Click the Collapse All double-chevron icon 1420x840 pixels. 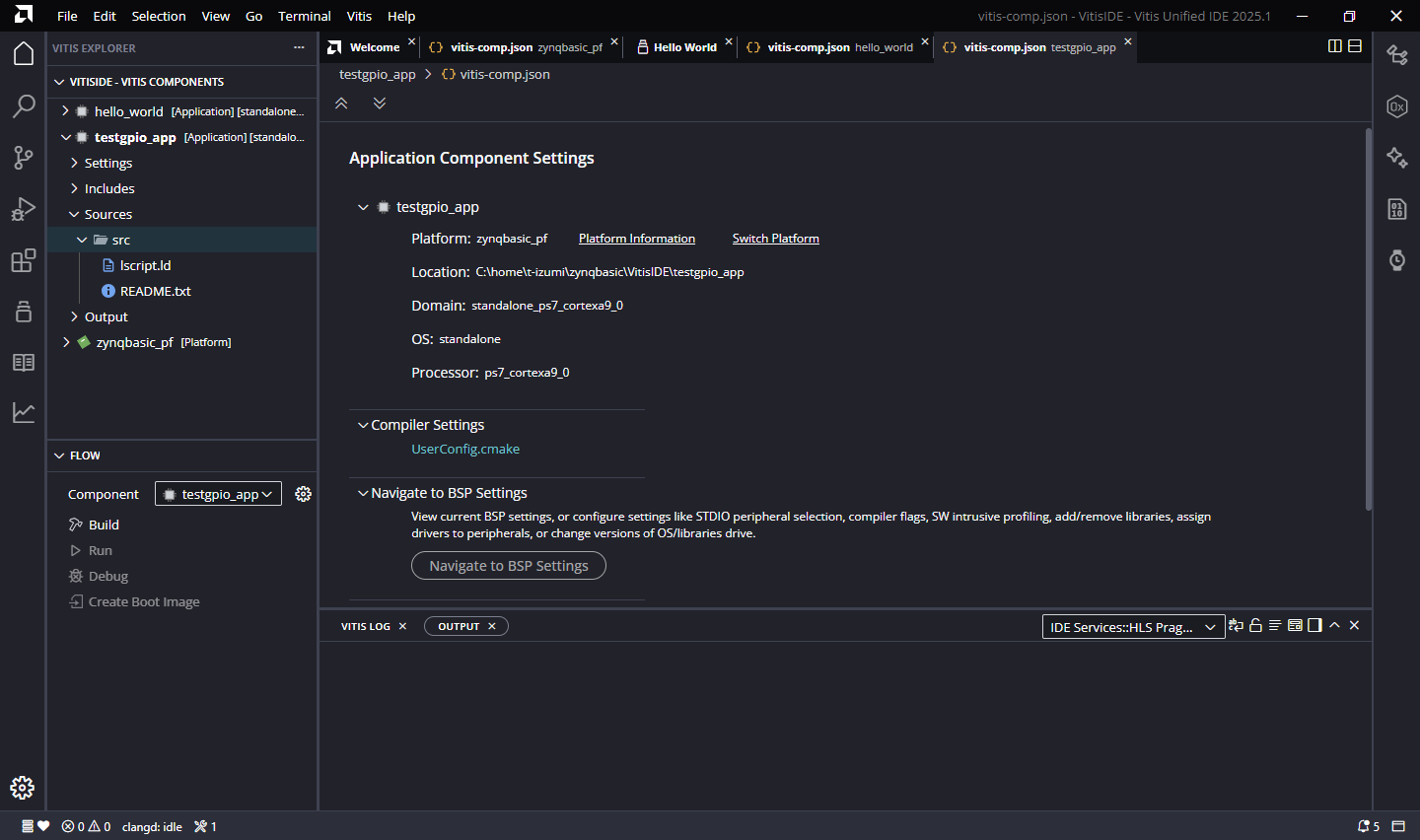(341, 104)
